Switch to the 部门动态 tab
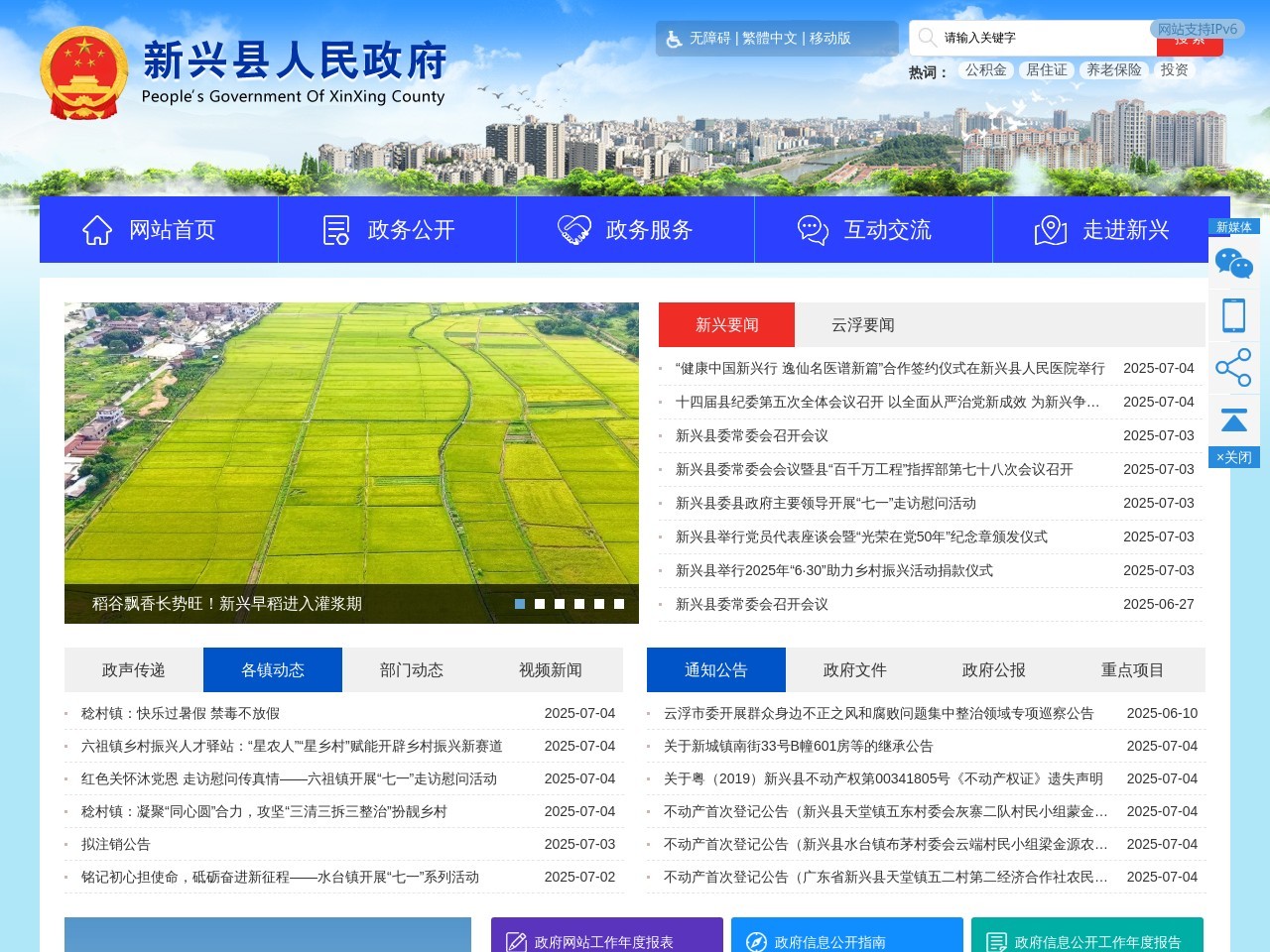The height and width of the screenshot is (952, 1270). (413, 669)
